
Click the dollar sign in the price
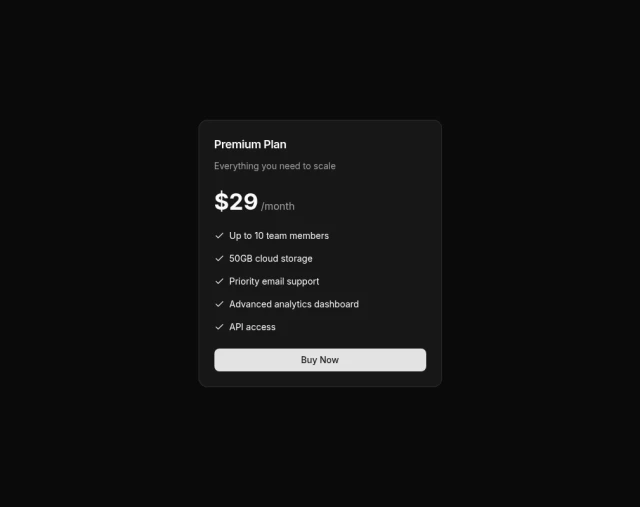point(222,201)
